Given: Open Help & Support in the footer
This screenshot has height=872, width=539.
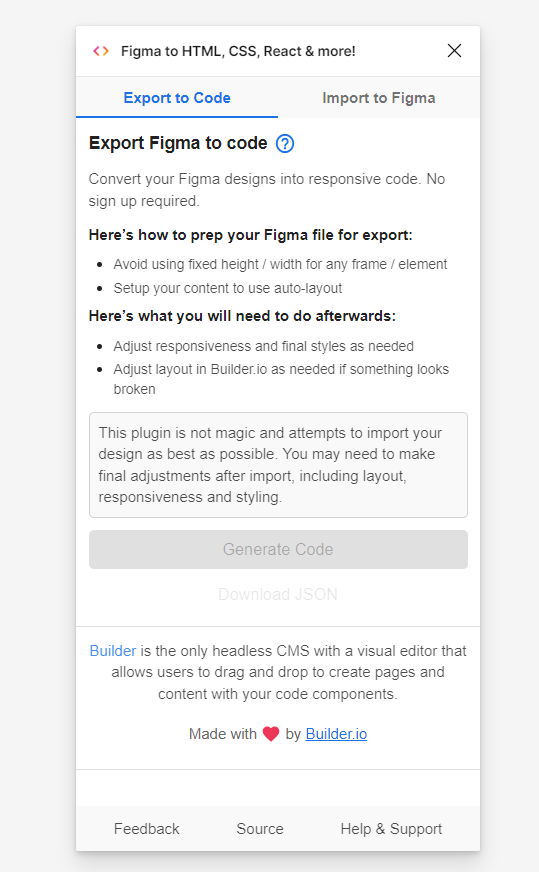Looking at the screenshot, I should pyautogui.click(x=391, y=829).
